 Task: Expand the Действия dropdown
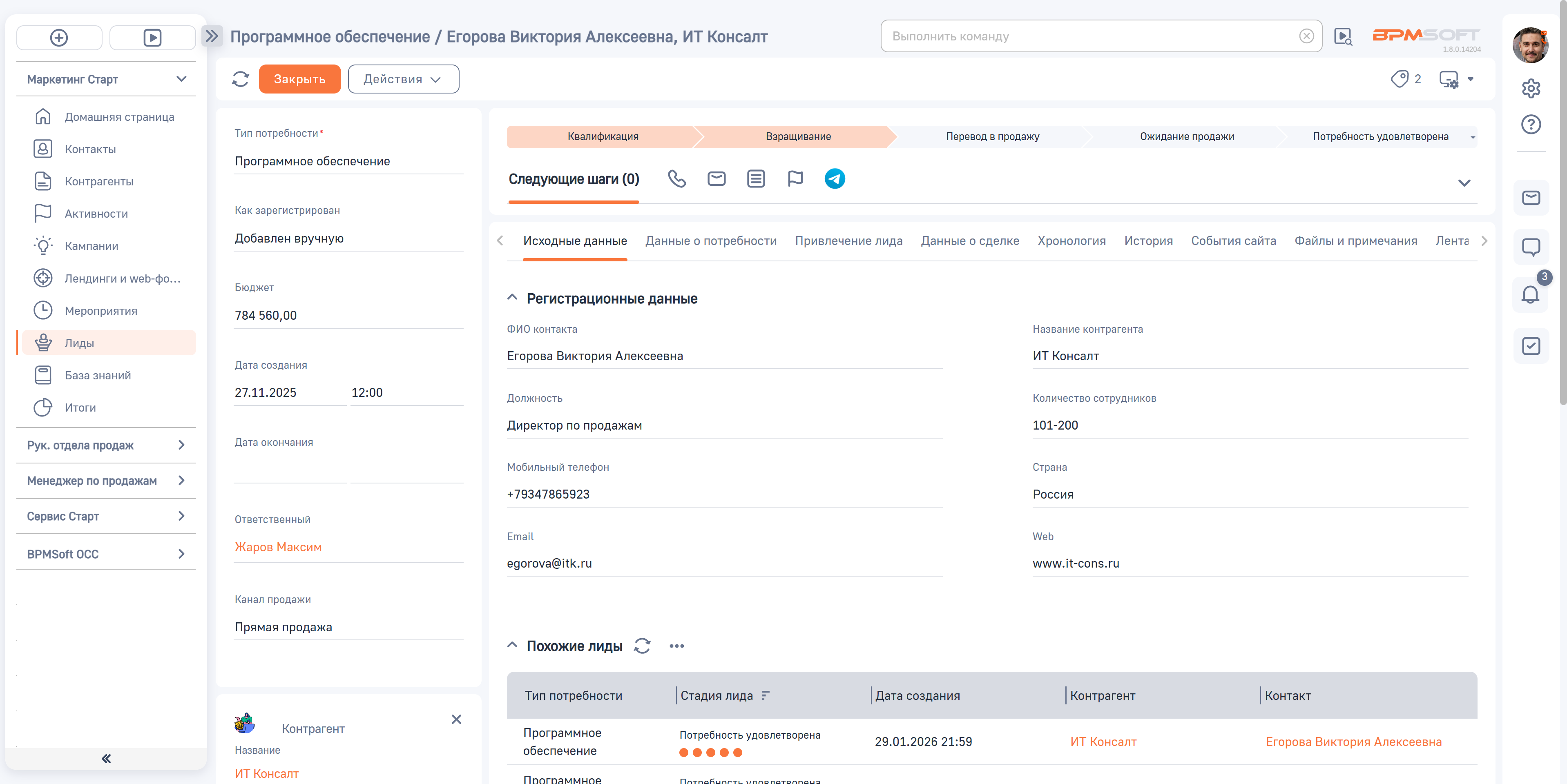pos(403,79)
